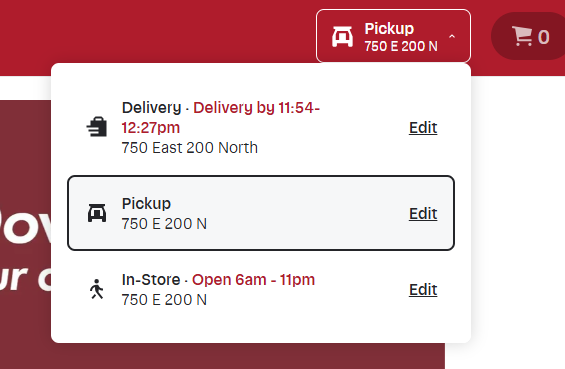Collapse the Pickup chevron in header
565x369 pixels.
click(x=452, y=36)
